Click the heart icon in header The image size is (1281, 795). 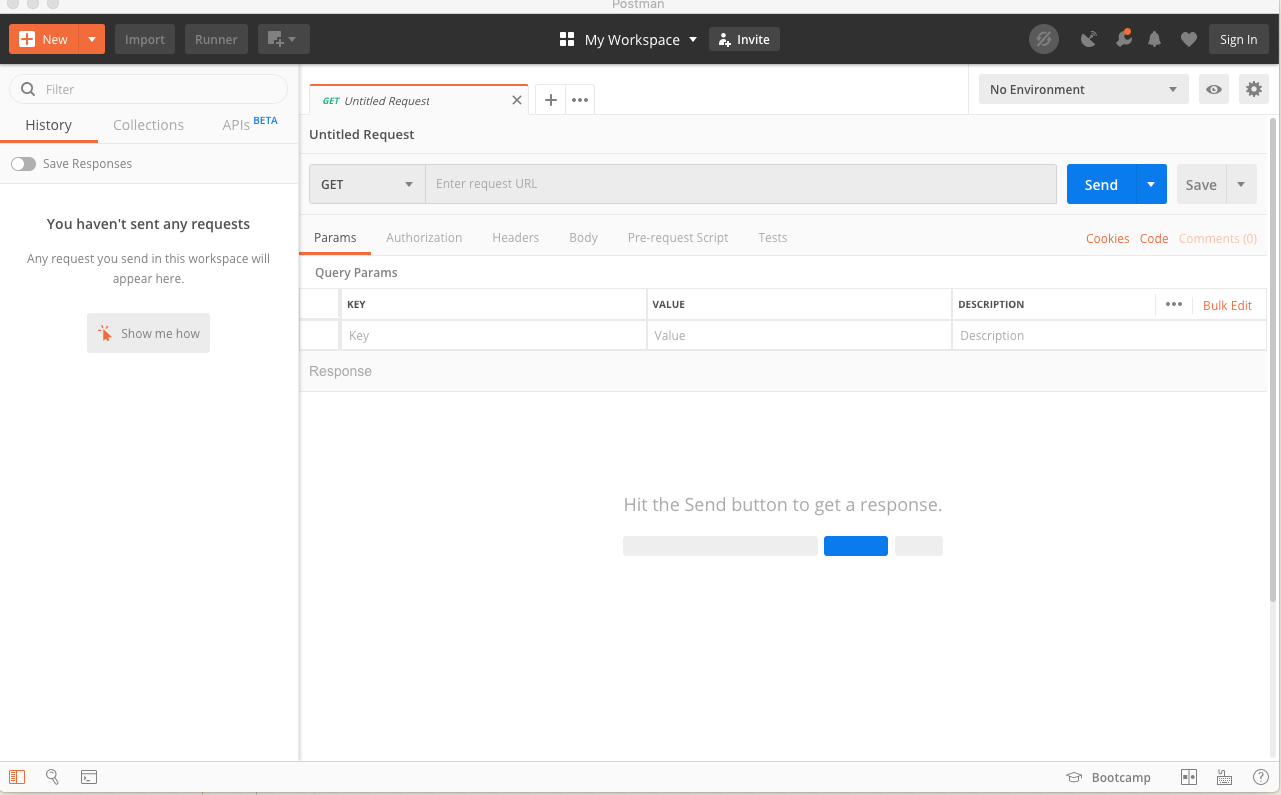pos(1189,40)
